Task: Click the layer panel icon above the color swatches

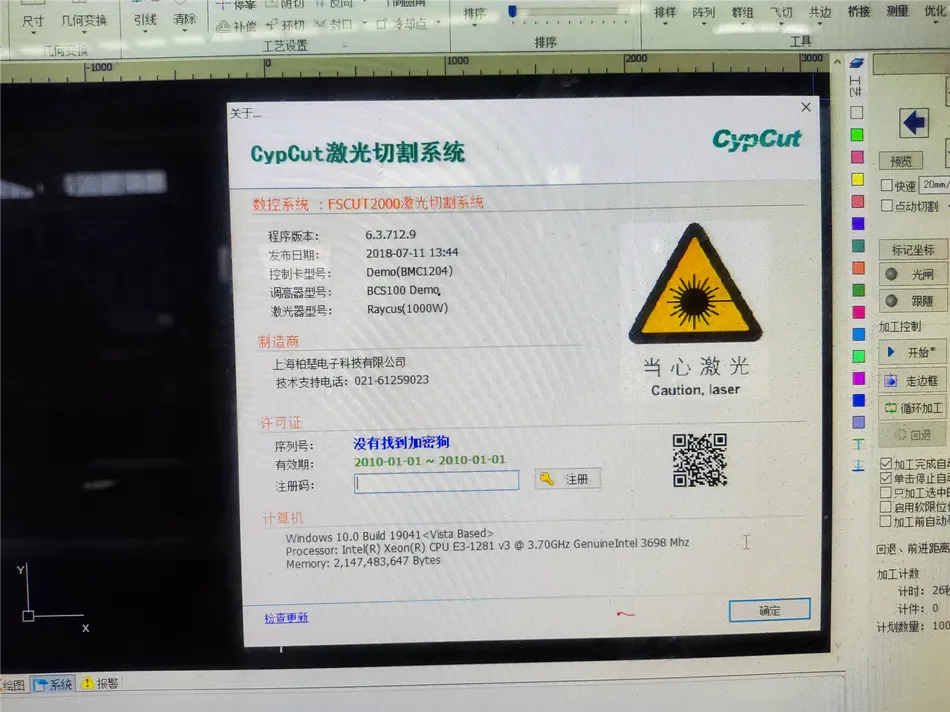Action: (x=857, y=63)
